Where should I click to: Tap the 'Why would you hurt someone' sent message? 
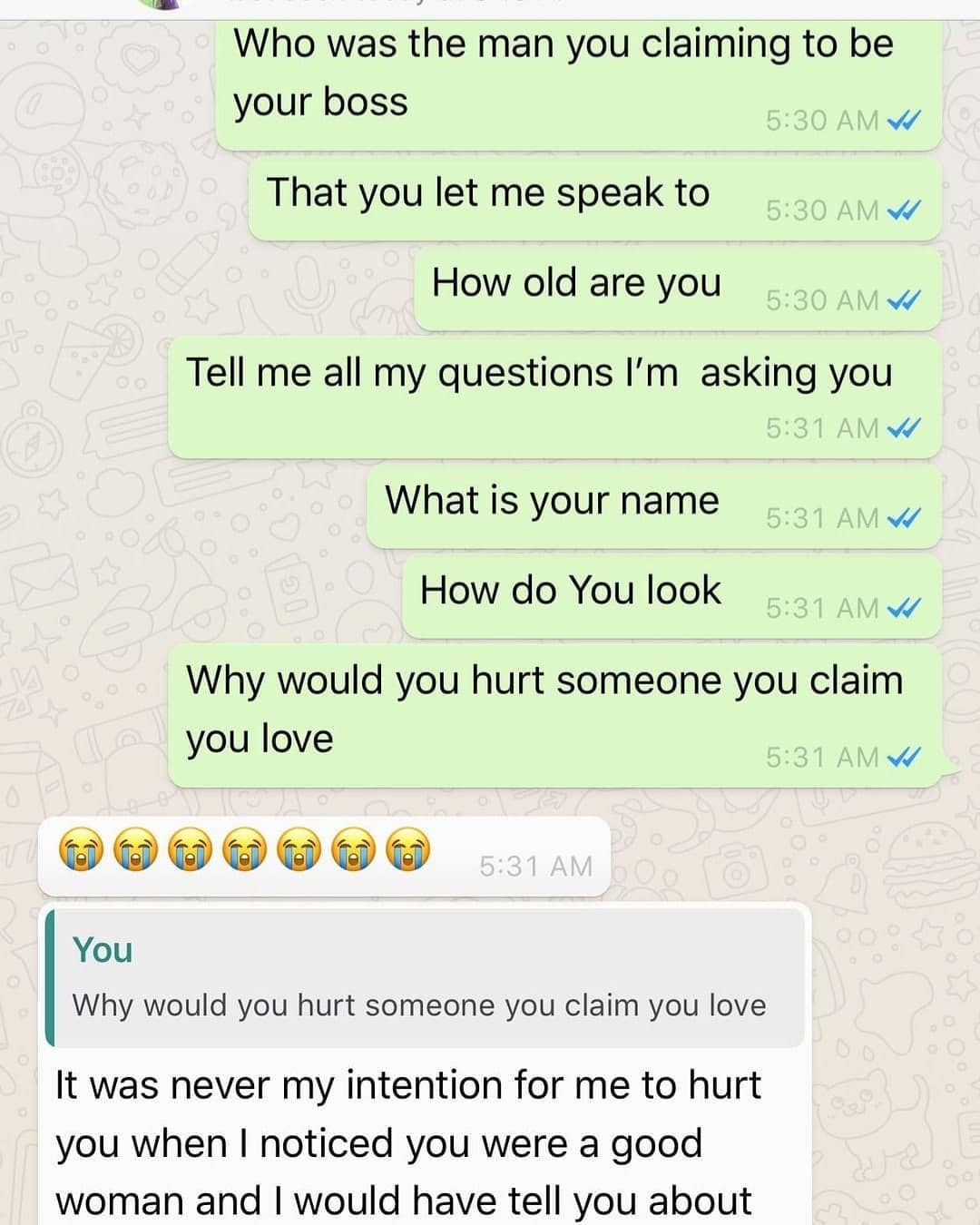tap(554, 716)
